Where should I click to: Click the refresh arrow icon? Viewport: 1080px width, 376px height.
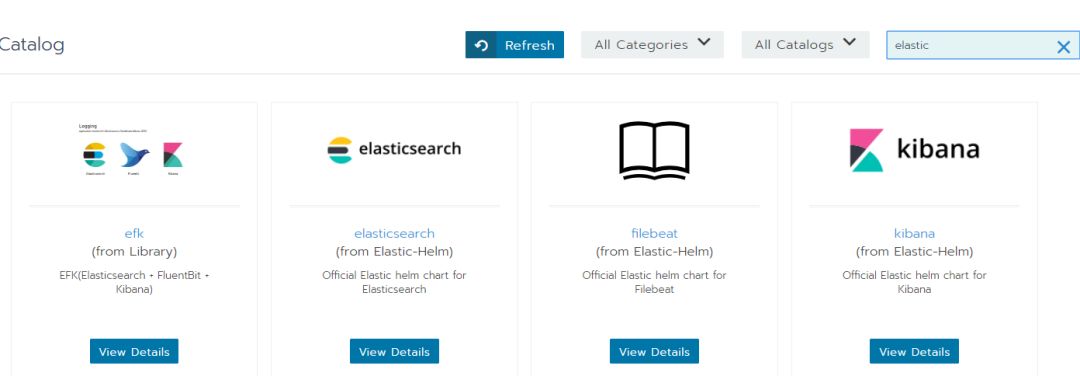[x=481, y=45]
